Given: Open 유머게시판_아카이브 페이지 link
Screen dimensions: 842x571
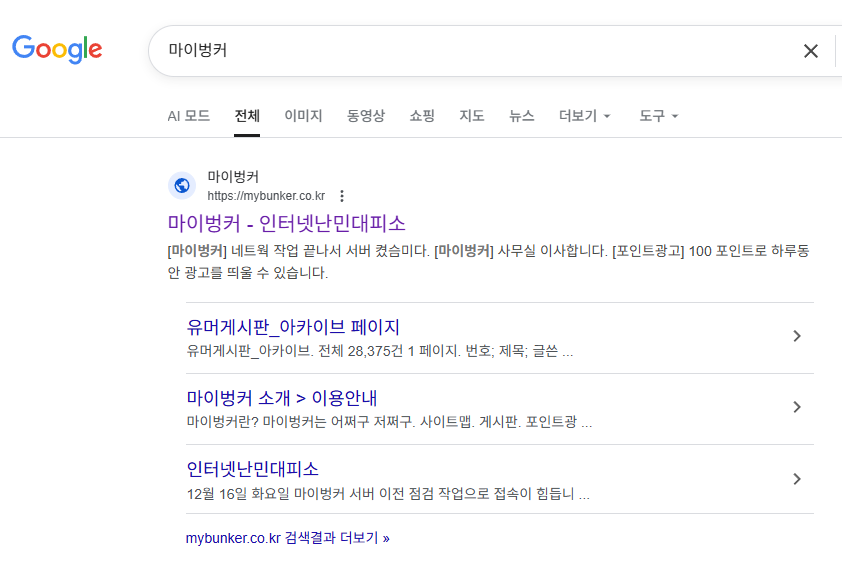Looking at the screenshot, I should [293, 327].
